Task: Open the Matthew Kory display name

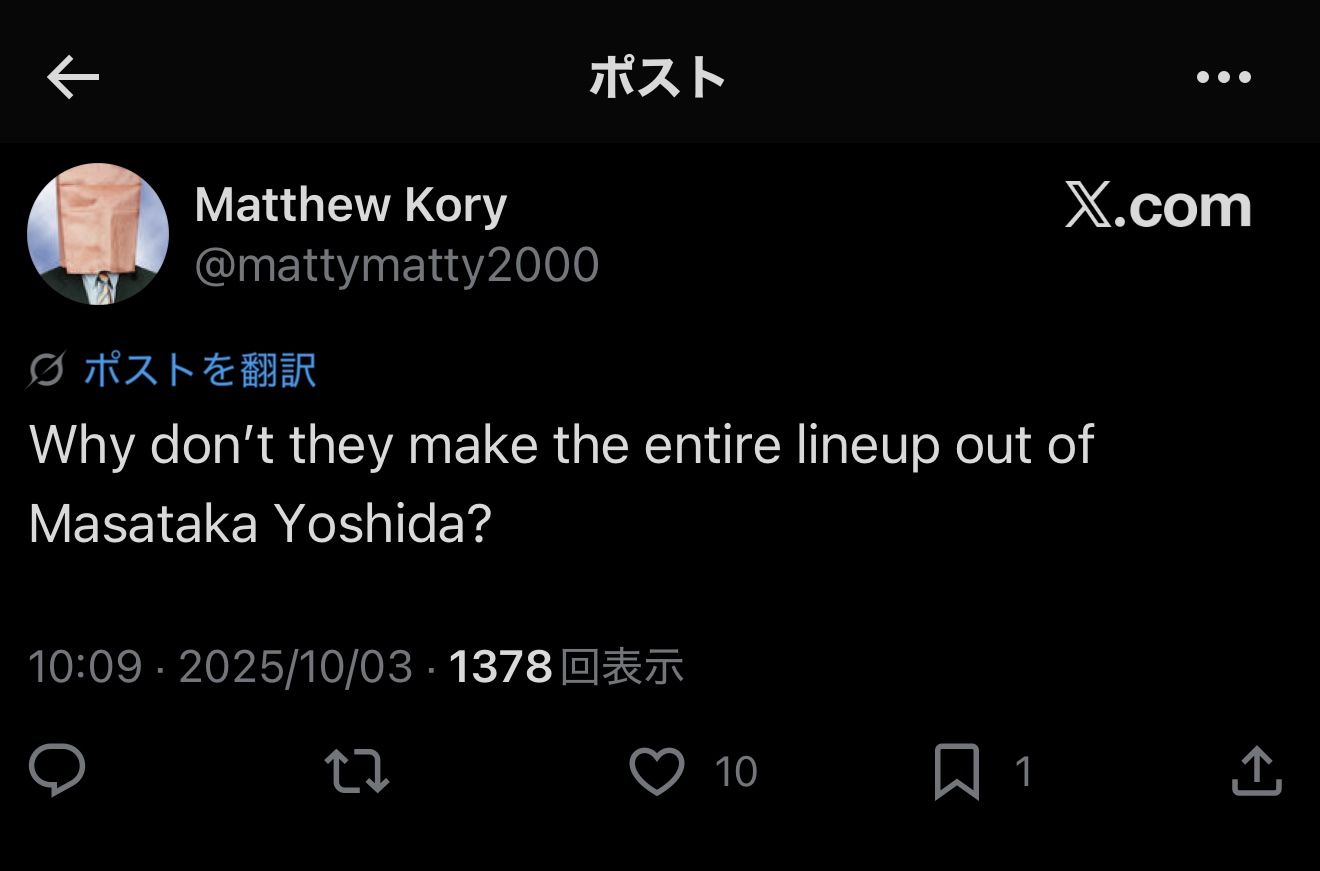Action: [351, 205]
